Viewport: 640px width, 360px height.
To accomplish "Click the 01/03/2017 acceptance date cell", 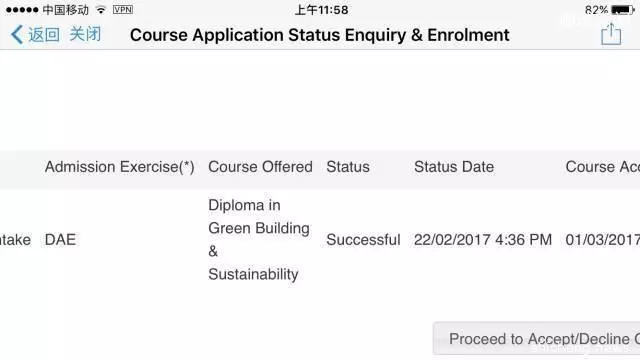I will pyautogui.click(x=602, y=240).
